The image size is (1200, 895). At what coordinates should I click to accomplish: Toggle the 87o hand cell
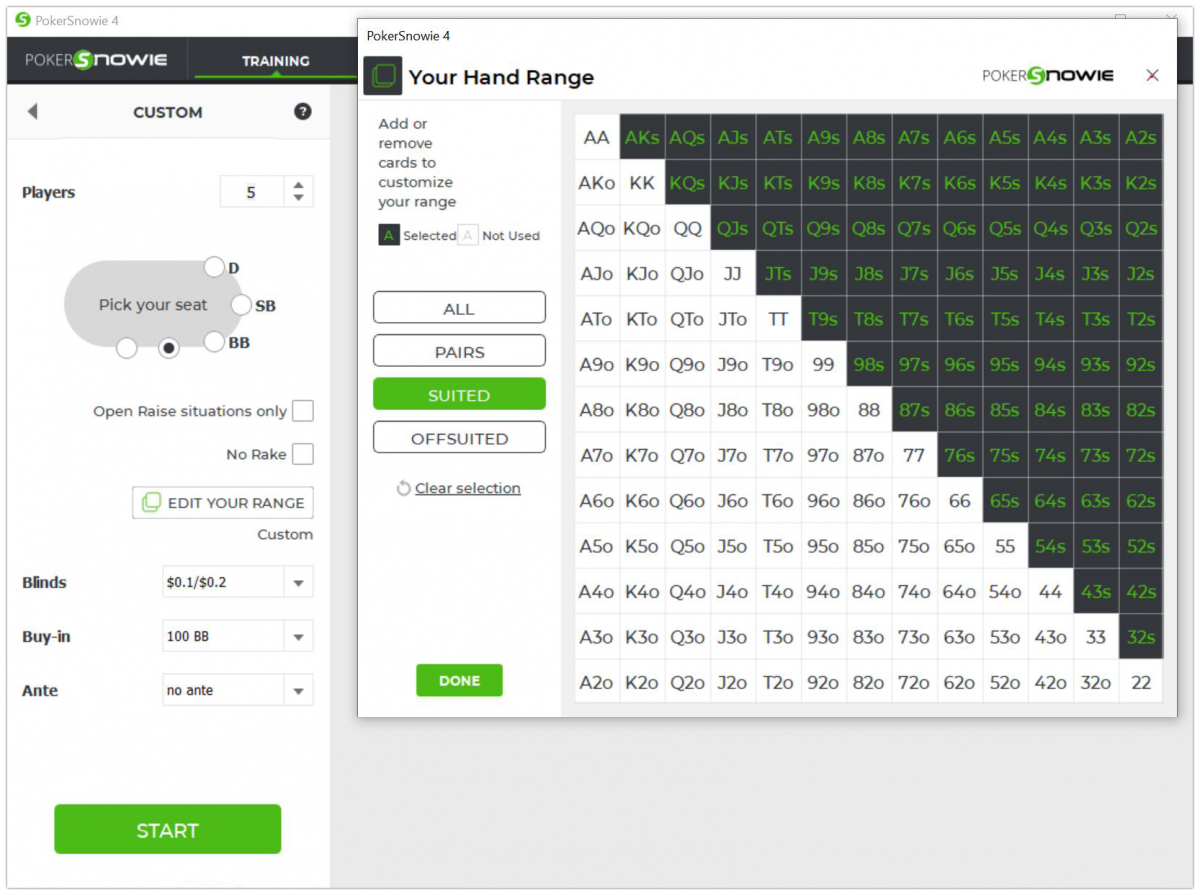(x=869, y=455)
